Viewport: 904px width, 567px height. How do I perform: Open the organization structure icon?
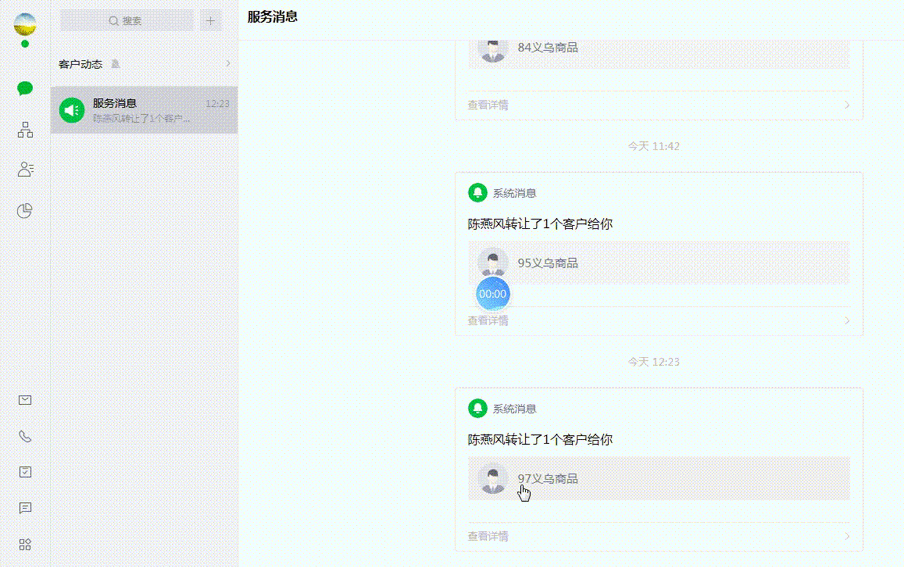pyautogui.click(x=25, y=130)
